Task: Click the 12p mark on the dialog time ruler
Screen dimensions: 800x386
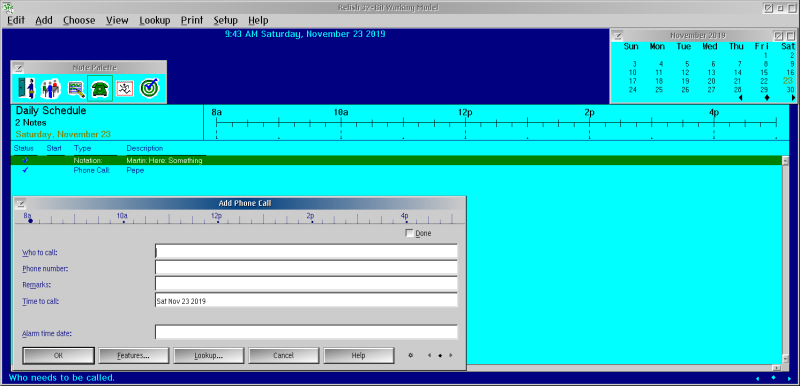Action: (216, 216)
